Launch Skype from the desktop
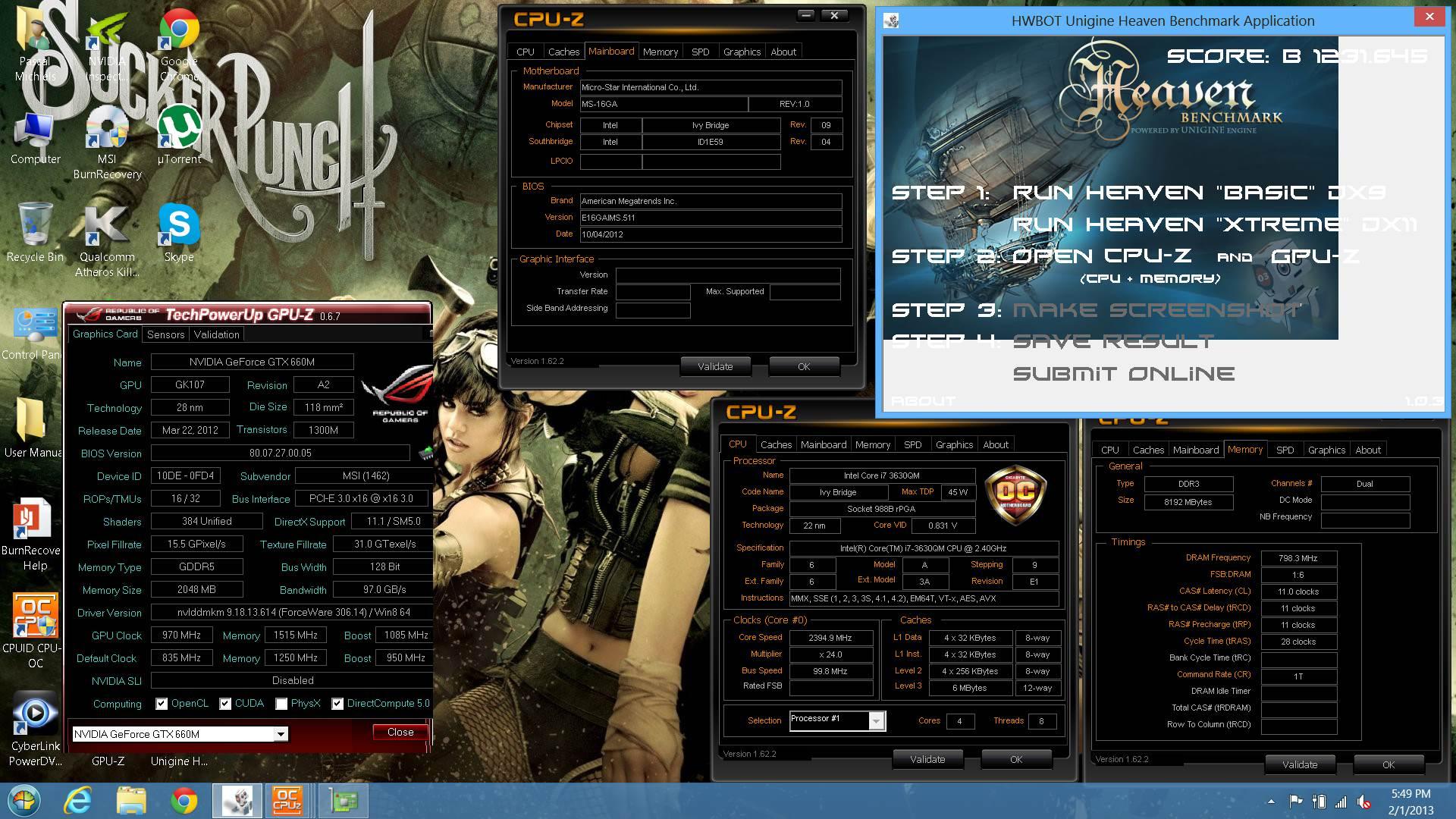This screenshot has height=819, width=1456. 179,234
